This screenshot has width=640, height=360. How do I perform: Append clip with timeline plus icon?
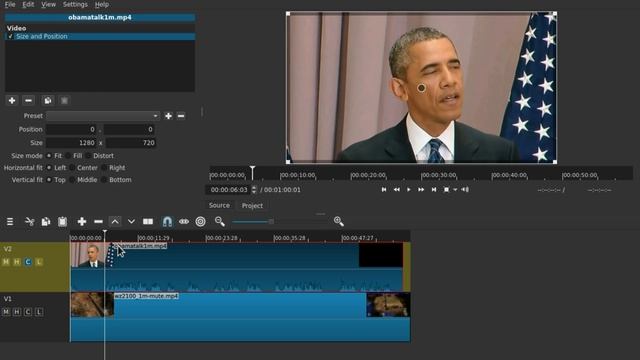coord(82,221)
